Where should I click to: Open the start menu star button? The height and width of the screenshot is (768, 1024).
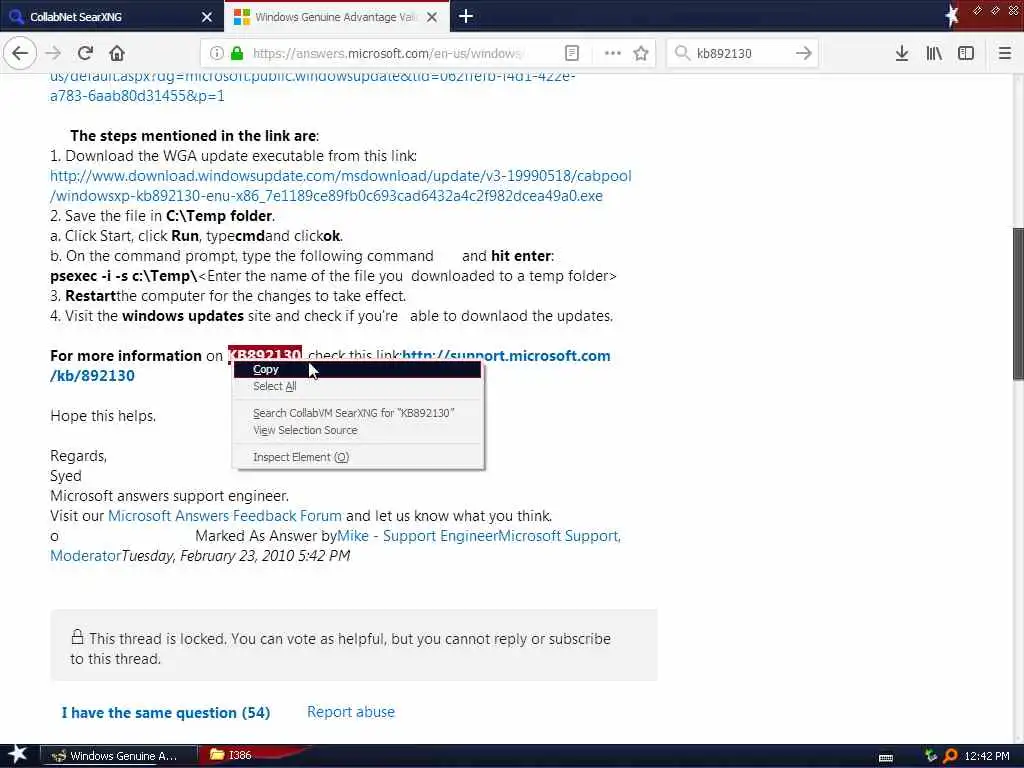tap(17, 755)
